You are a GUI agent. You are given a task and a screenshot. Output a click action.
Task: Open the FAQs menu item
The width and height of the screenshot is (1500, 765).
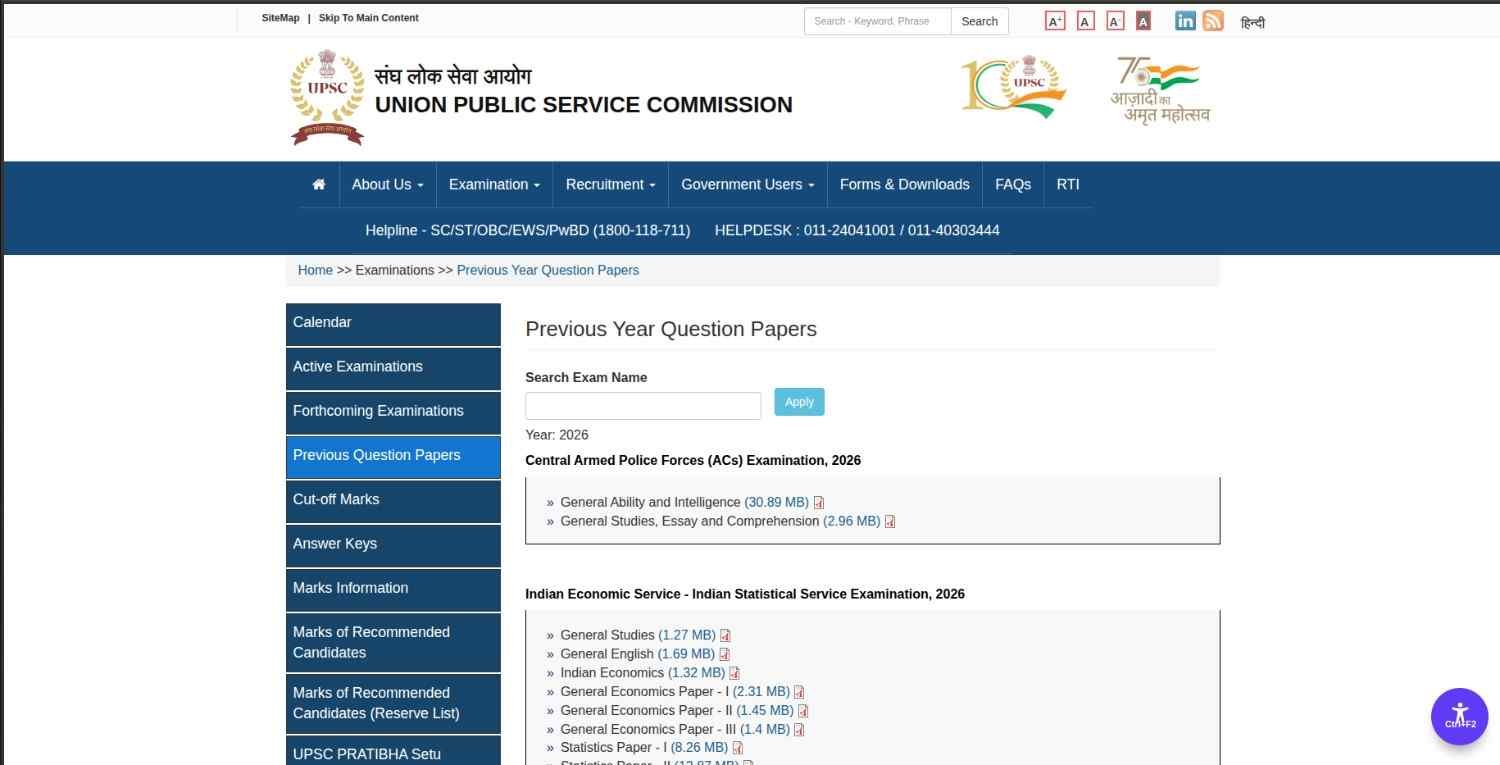[x=1013, y=185]
